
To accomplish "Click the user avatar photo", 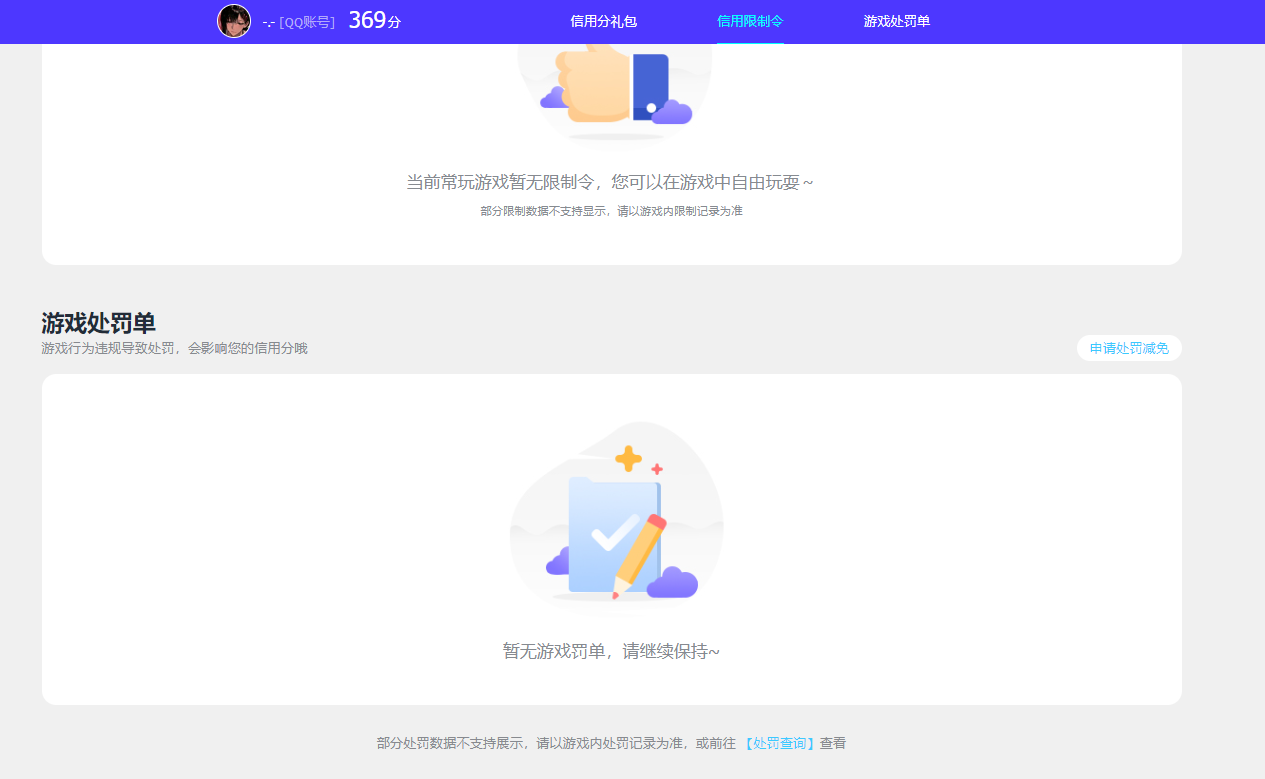I will [x=234, y=21].
